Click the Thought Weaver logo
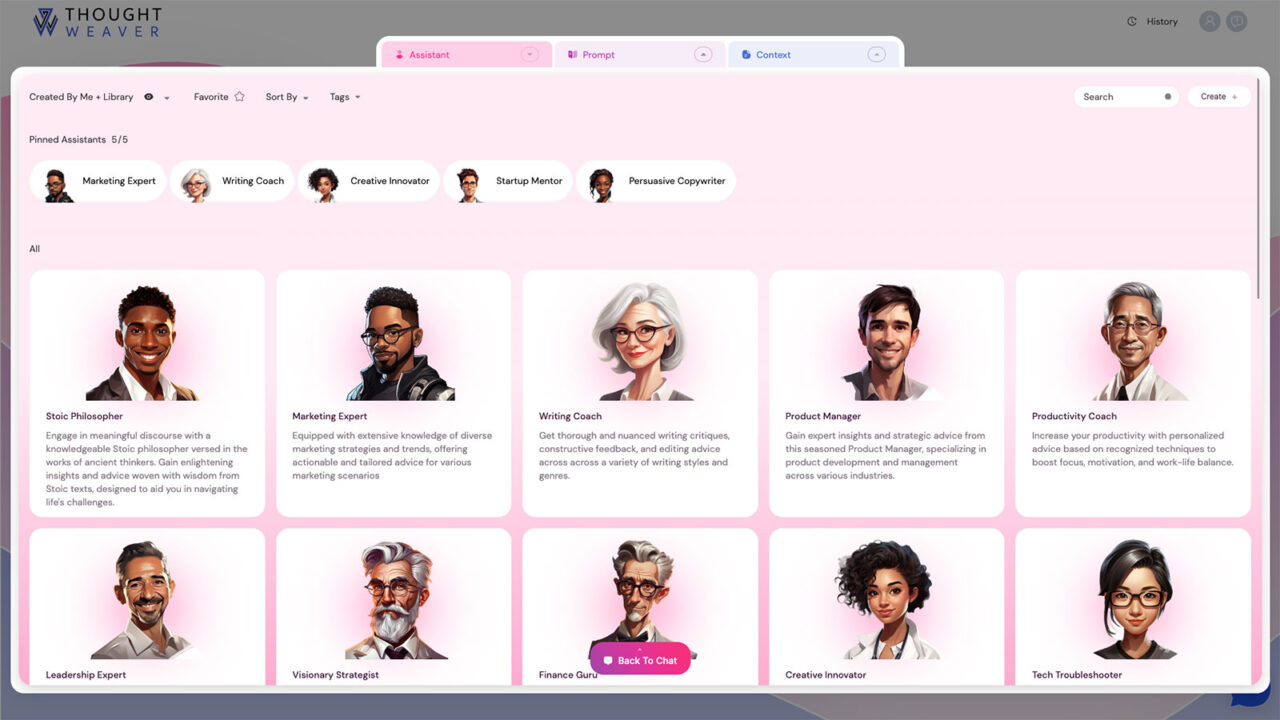Screen dimensions: 1280x720 (96, 22)
